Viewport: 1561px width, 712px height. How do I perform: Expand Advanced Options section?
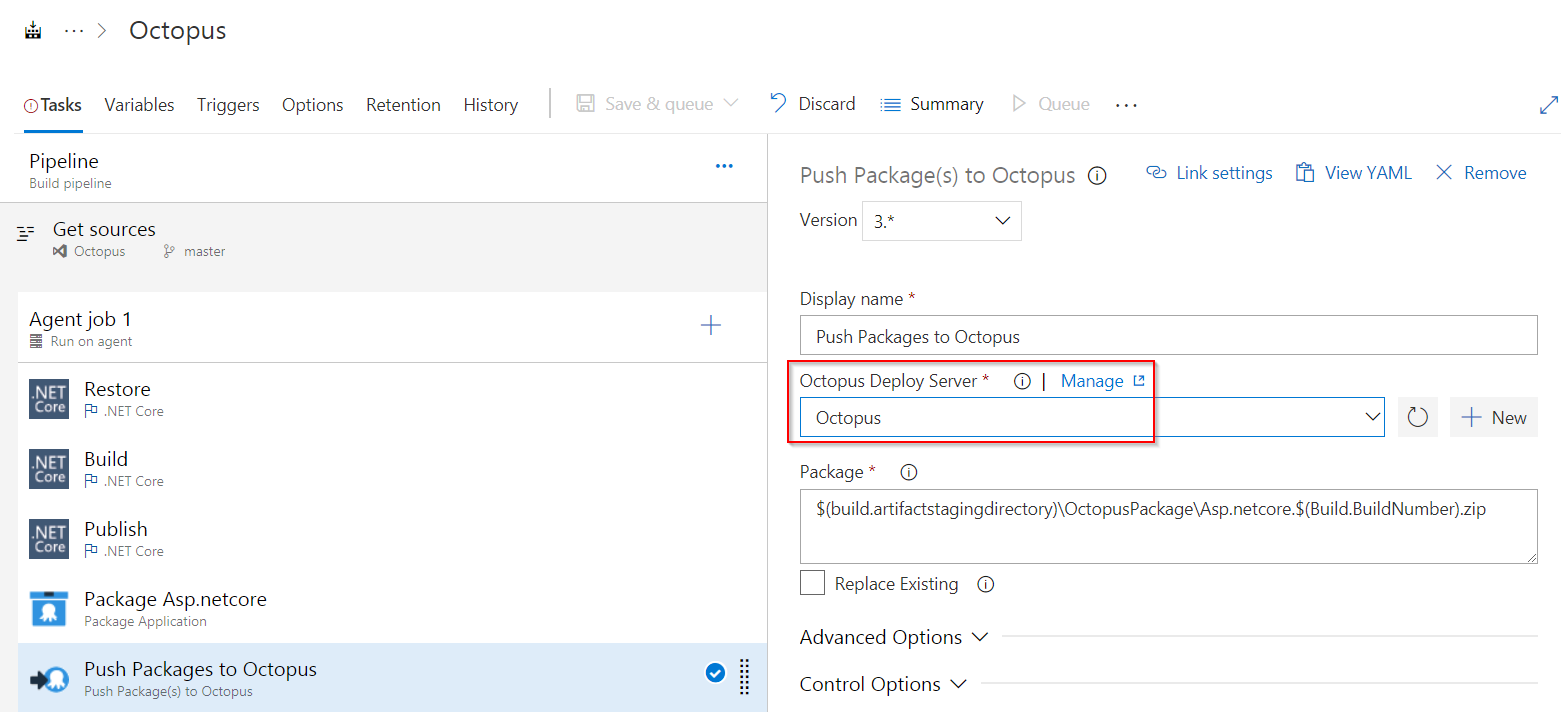(x=895, y=637)
